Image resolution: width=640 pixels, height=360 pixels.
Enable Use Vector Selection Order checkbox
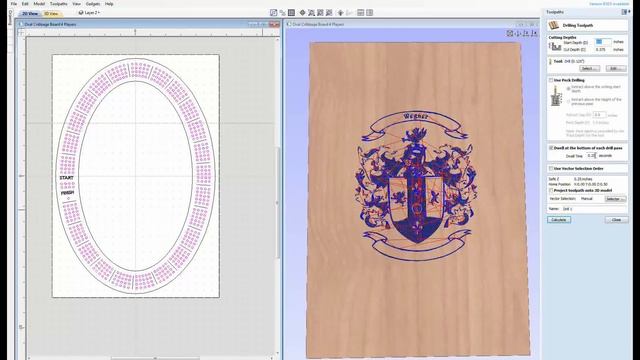point(551,169)
